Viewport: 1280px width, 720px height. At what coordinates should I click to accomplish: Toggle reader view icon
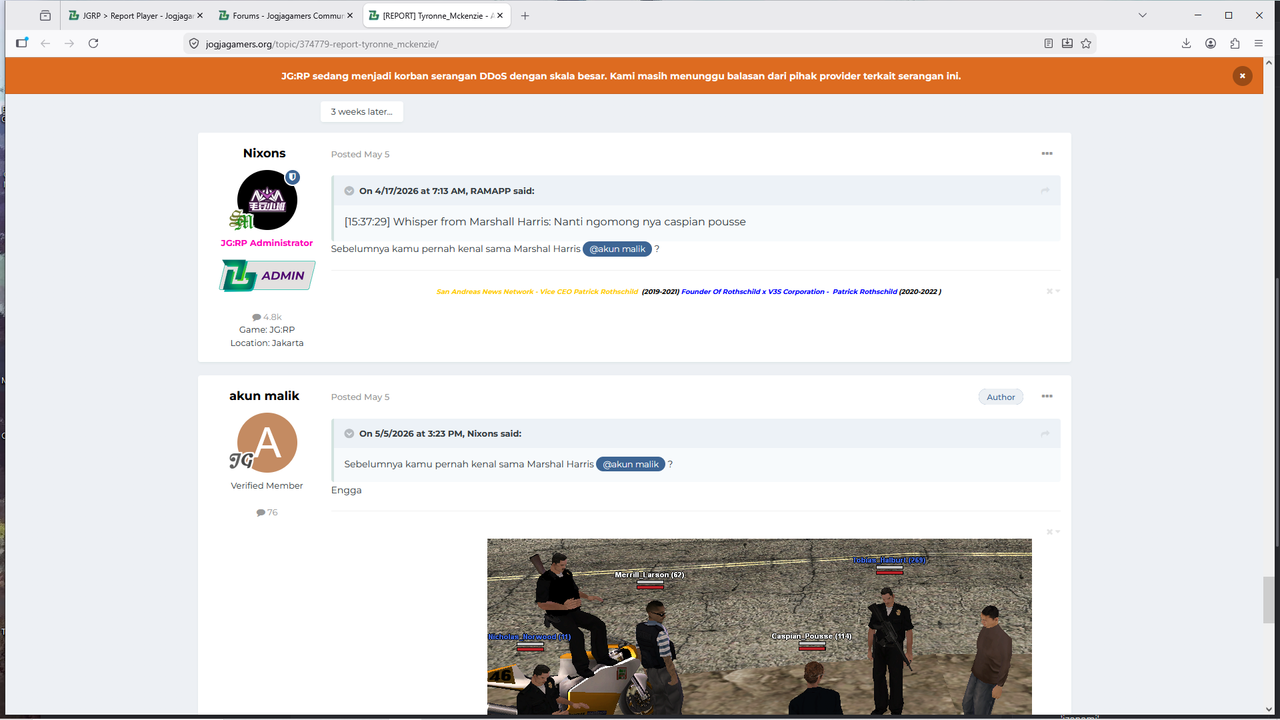[1048, 43]
